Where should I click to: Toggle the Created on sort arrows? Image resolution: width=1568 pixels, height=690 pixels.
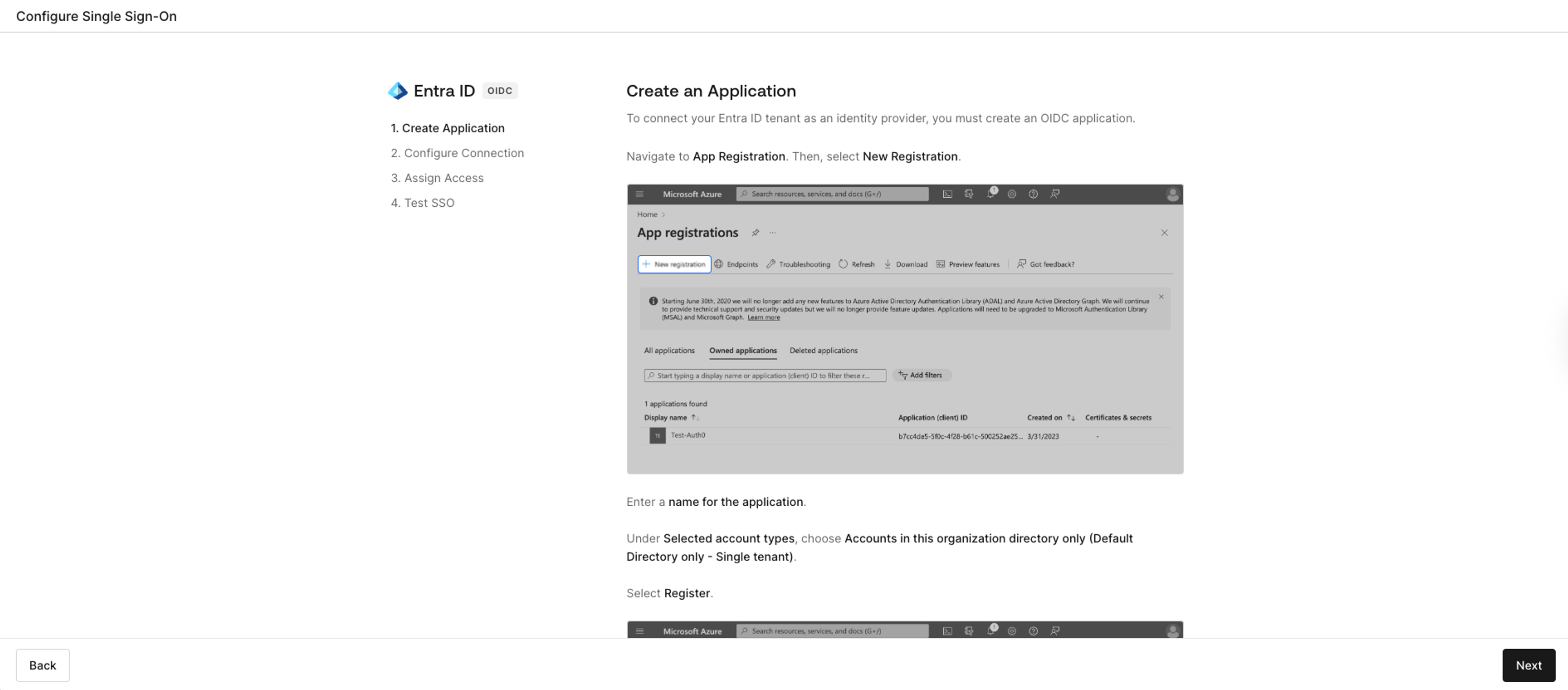tap(1070, 418)
